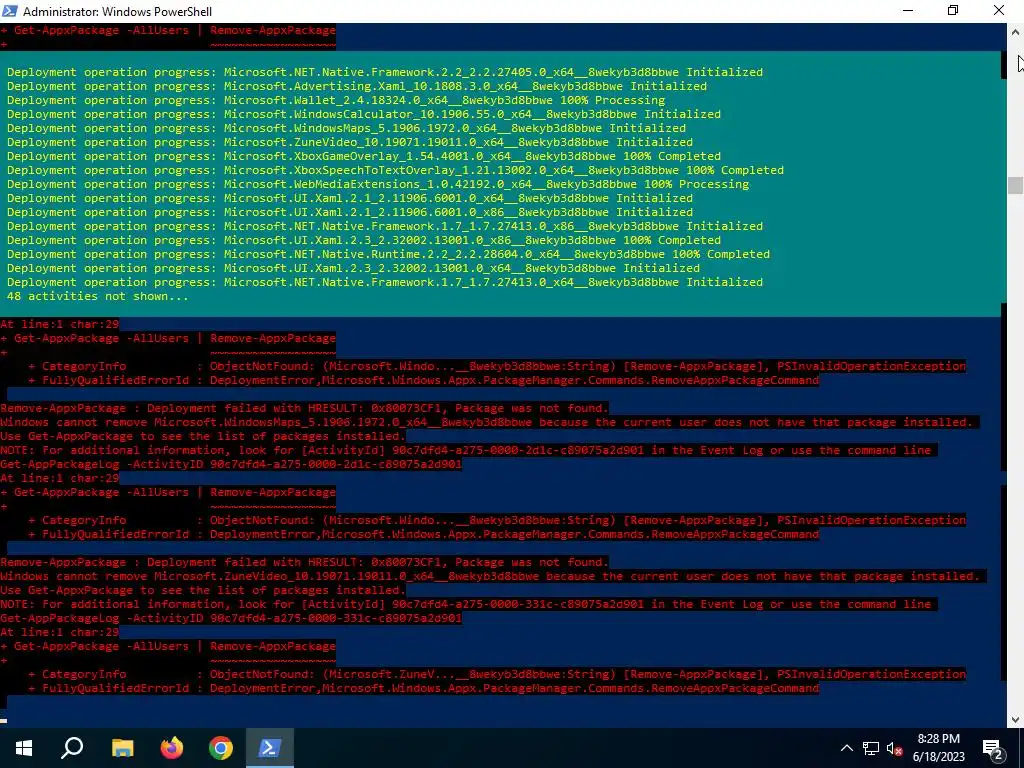Click the Microsoft.WindowsMaps Initialized progress line

[346, 128]
